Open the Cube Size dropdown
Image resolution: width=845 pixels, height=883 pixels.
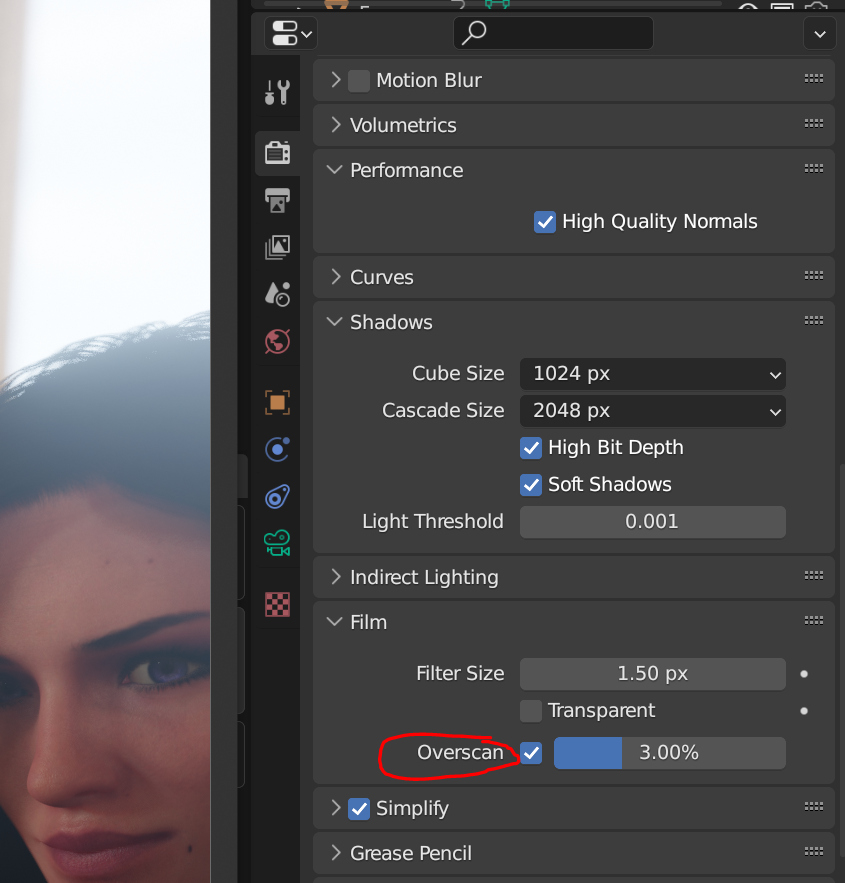pyautogui.click(x=652, y=374)
